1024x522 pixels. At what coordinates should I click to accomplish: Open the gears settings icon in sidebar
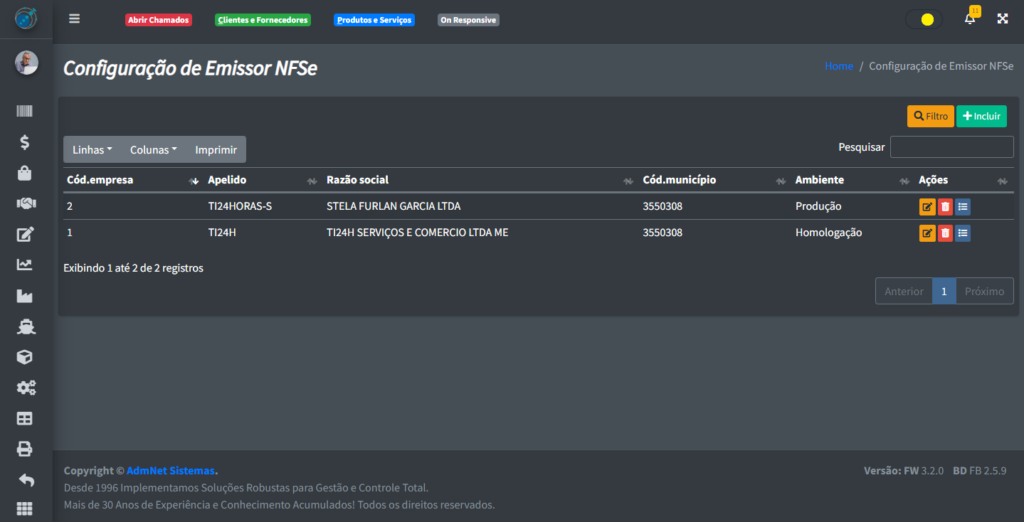click(x=25, y=388)
